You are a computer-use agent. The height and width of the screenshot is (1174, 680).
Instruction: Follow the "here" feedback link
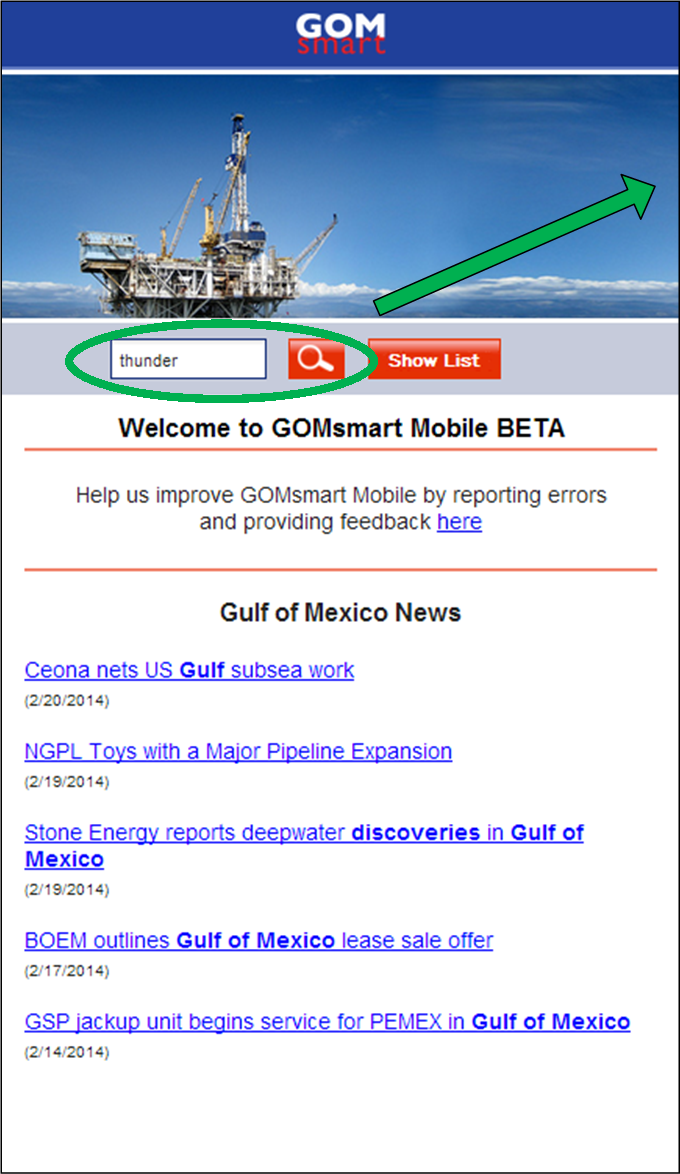point(459,522)
